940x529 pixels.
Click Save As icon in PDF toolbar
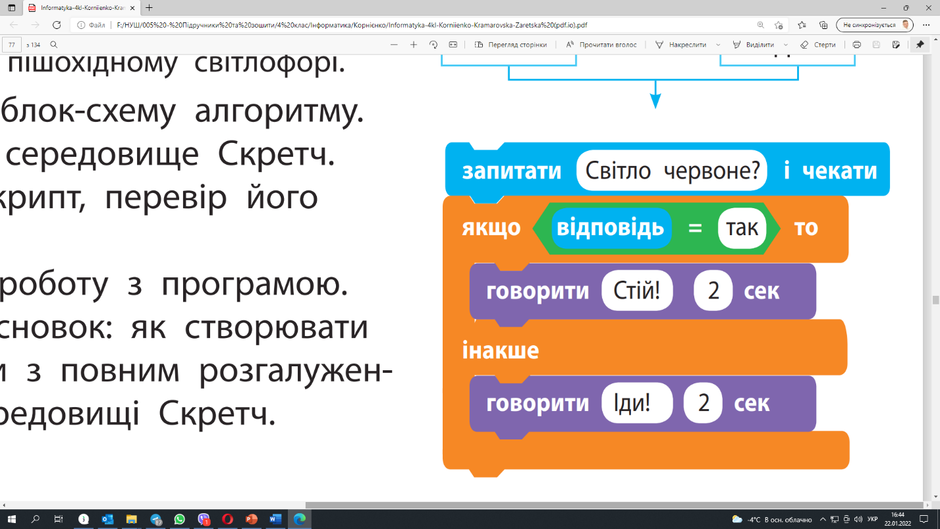(896, 45)
